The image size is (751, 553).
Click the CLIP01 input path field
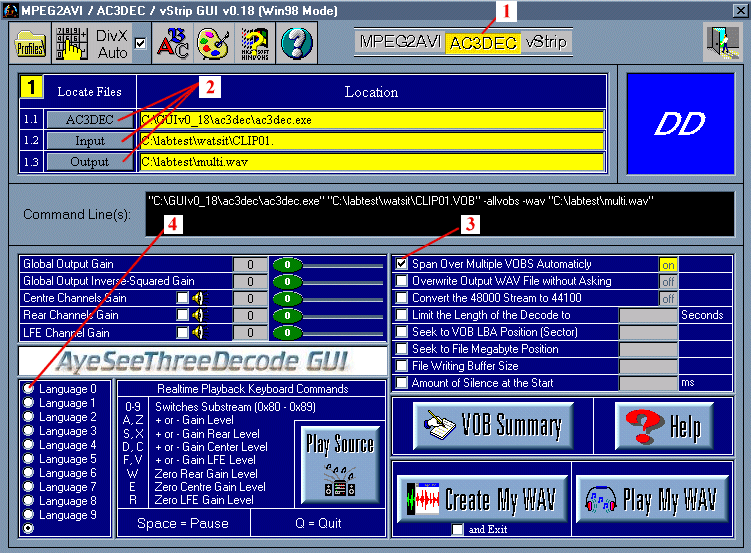(372, 141)
